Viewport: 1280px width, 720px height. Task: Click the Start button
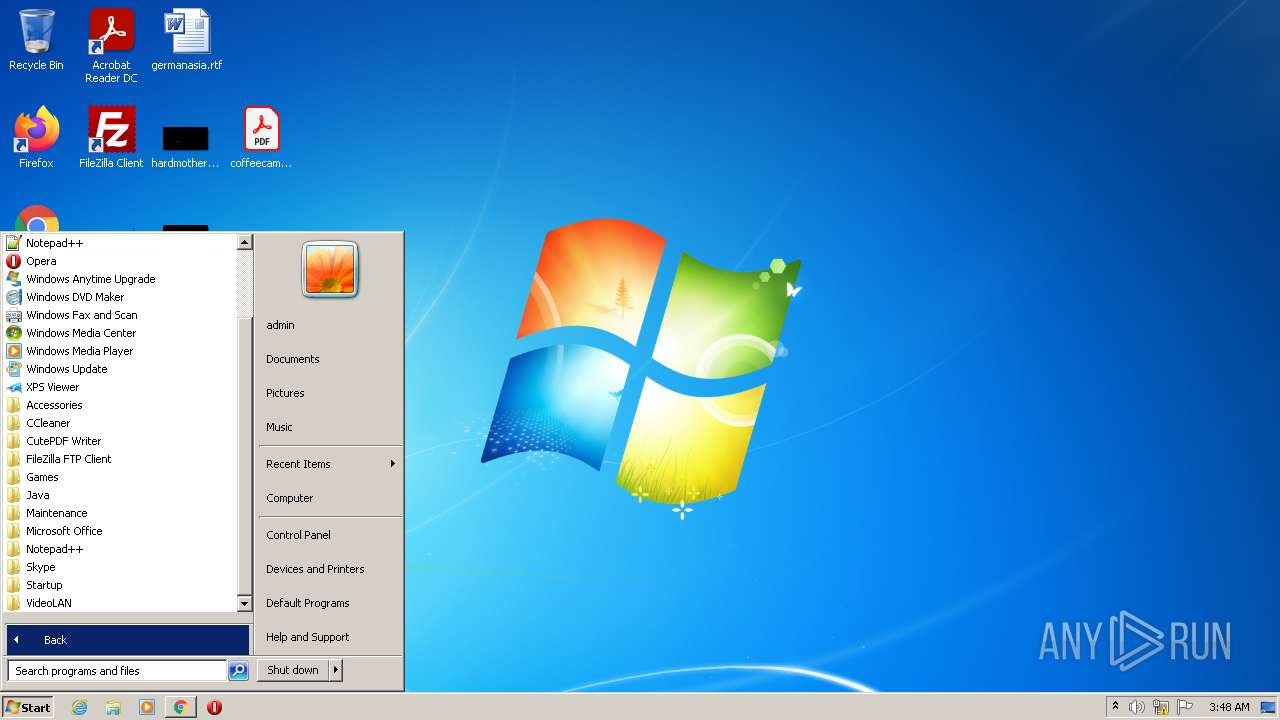pyautogui.click(x=28, y=707)
